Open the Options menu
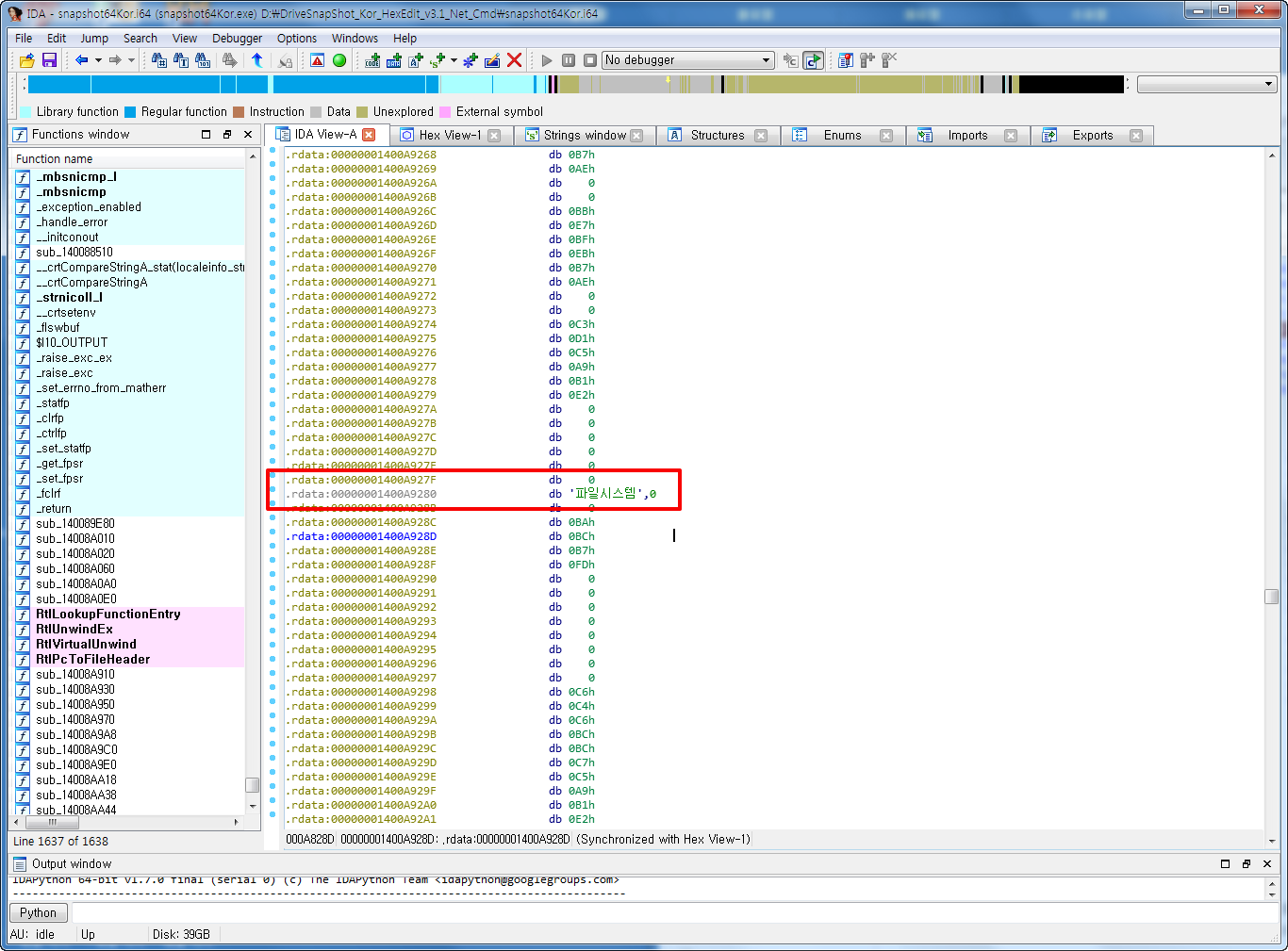 click(x=297, y=39)
